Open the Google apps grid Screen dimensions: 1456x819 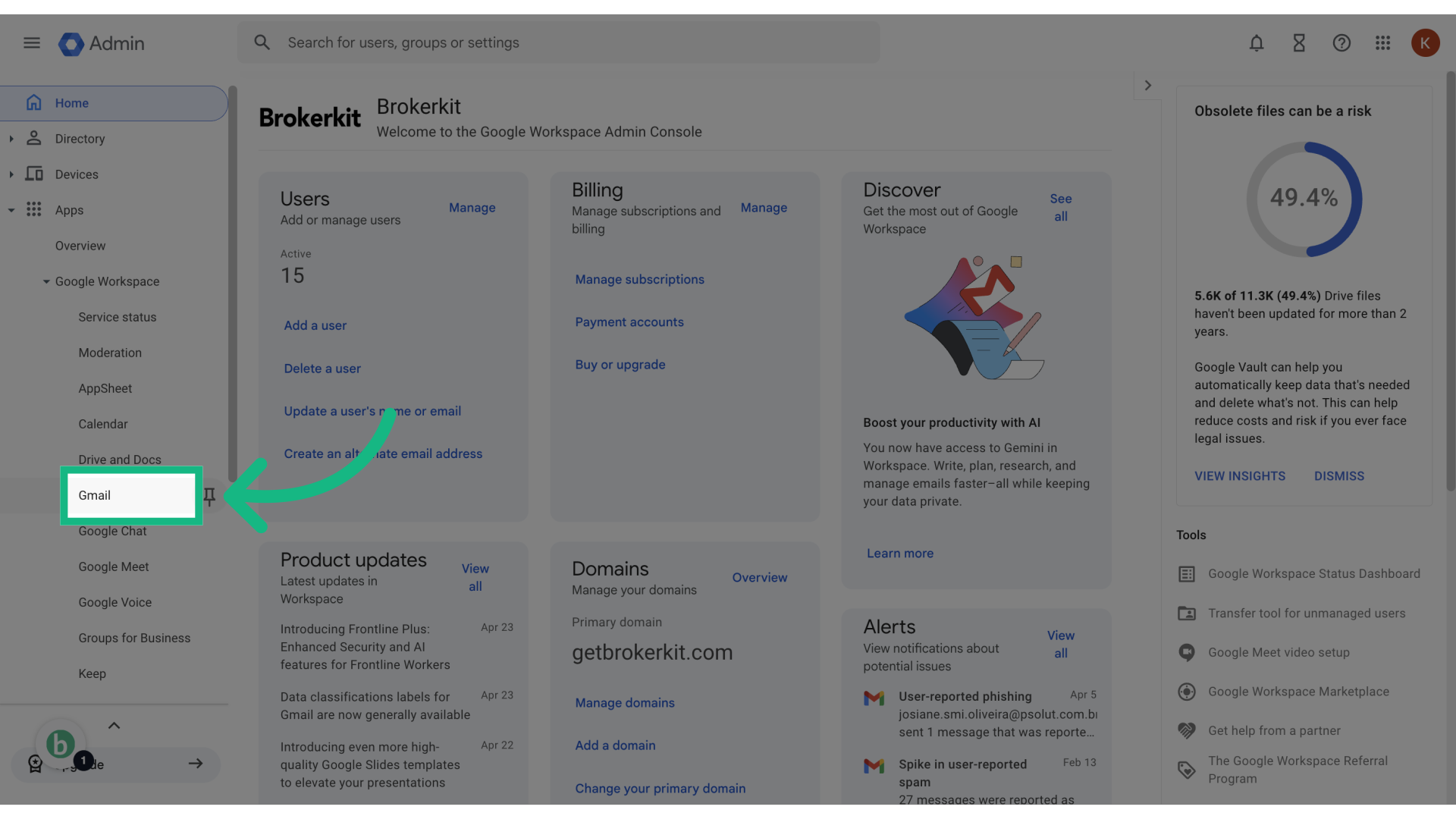[x=1383, y=43]
